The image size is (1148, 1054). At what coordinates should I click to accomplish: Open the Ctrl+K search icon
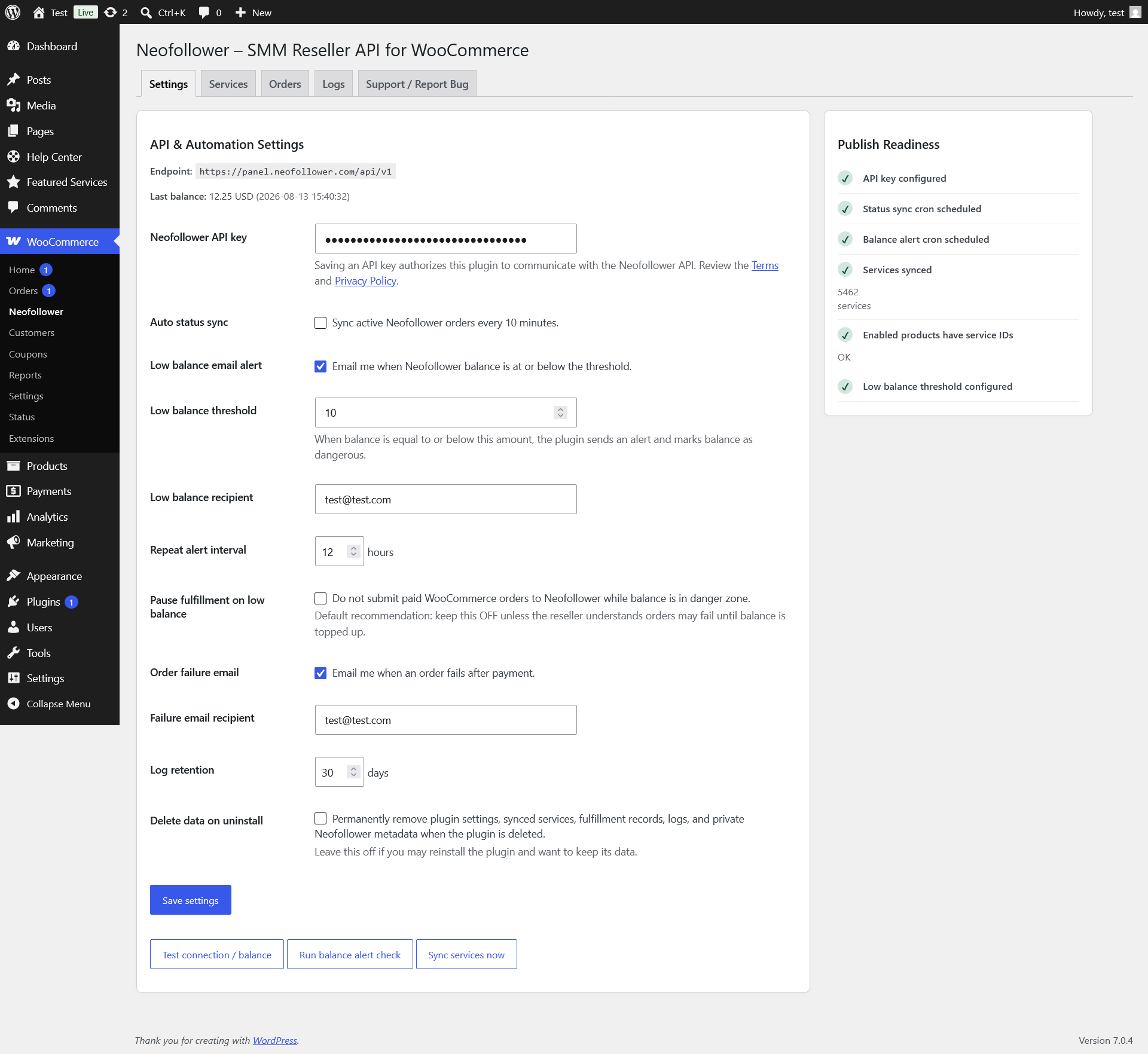146,13
